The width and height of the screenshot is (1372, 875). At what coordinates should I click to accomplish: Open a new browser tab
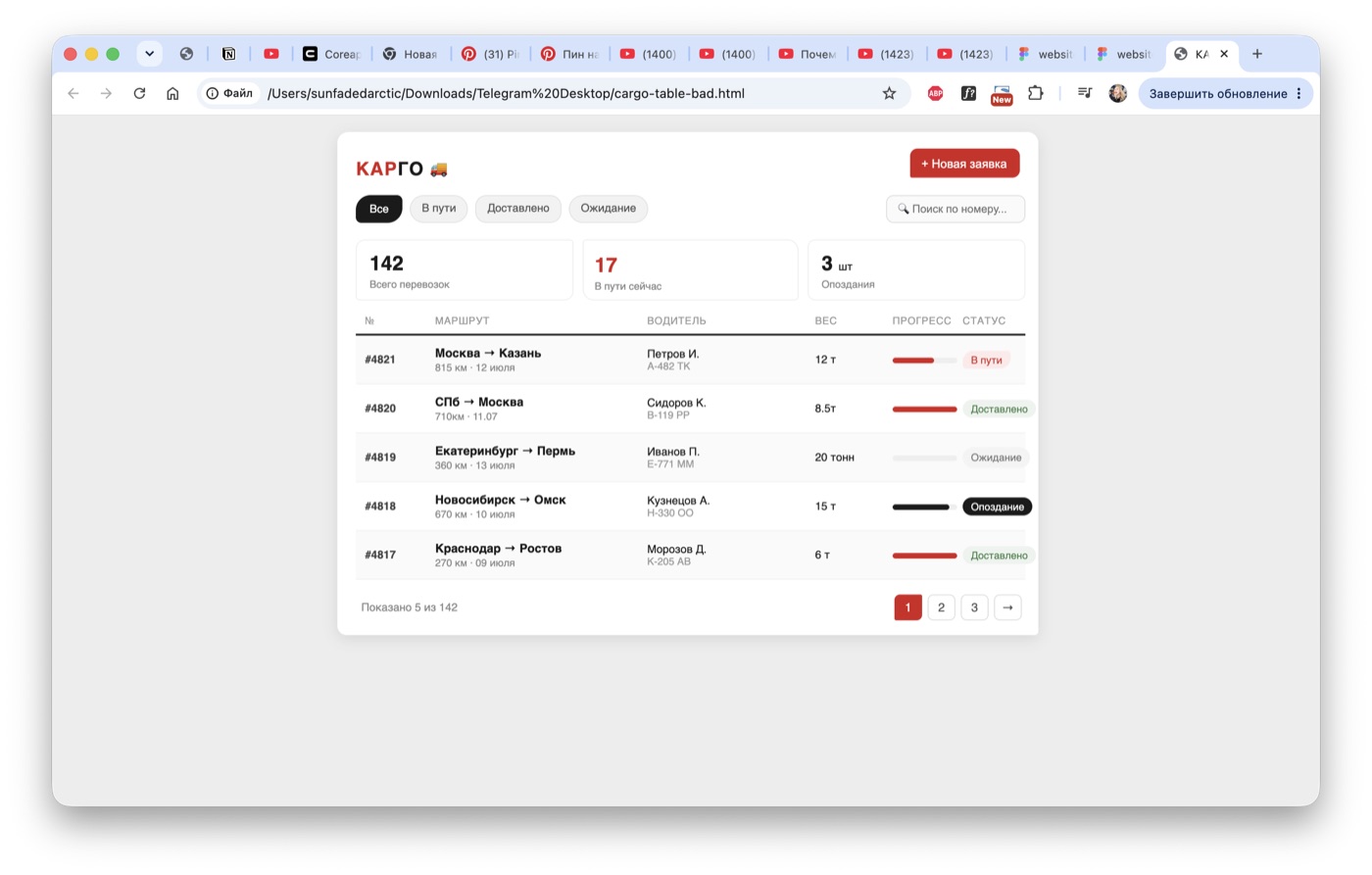click(x=1257, y=54)
